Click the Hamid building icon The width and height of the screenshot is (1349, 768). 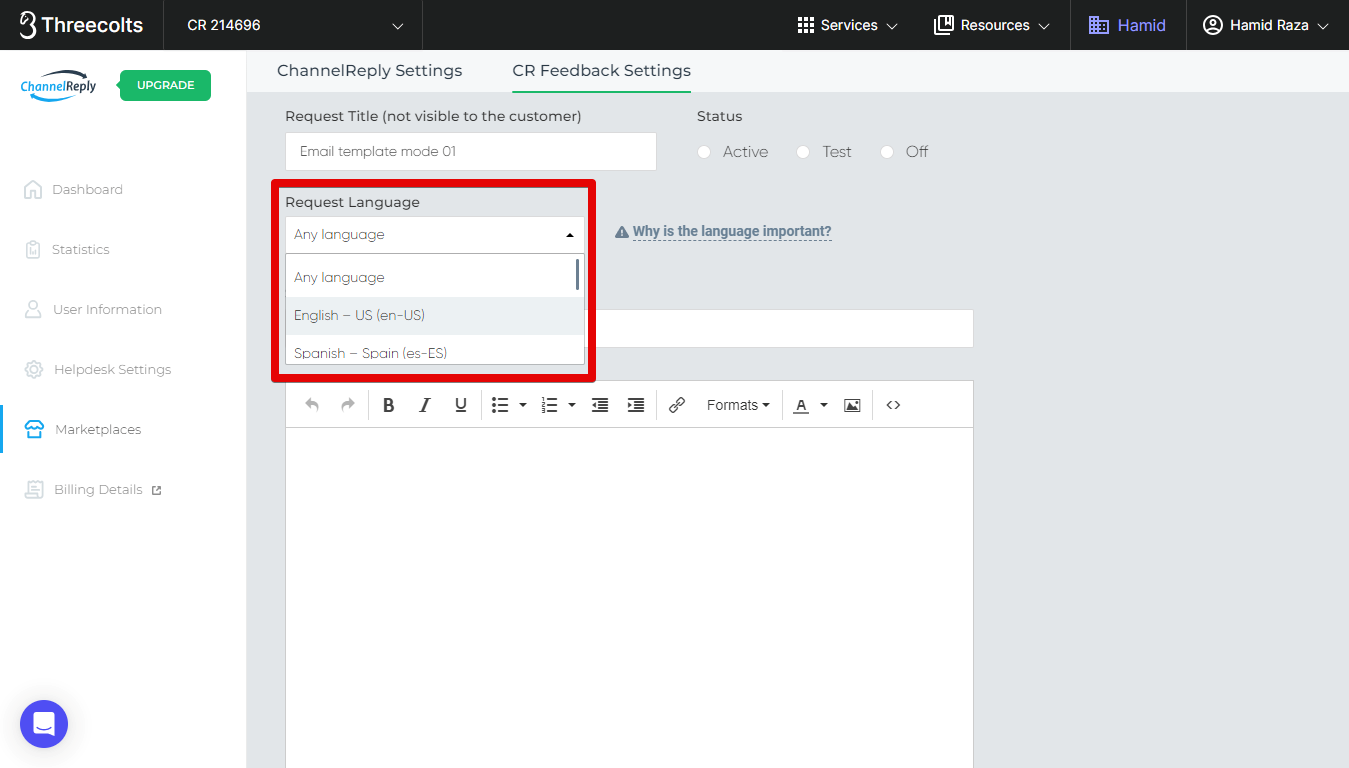1099,25
